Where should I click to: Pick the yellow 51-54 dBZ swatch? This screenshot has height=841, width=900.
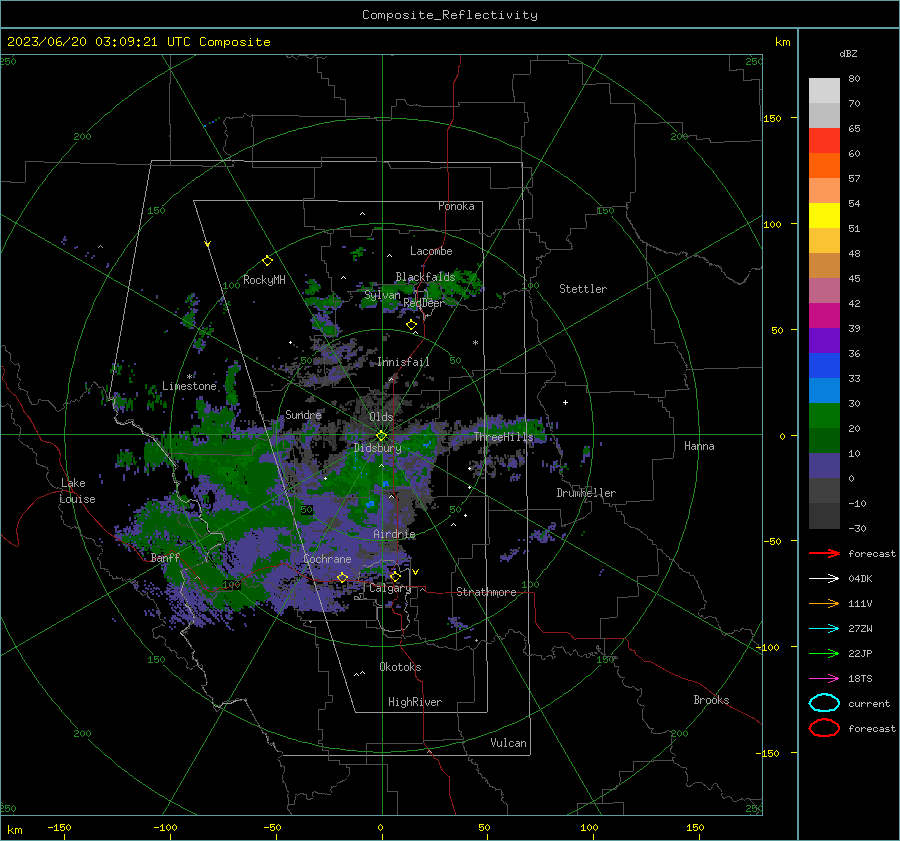click(x=824, y=216)
